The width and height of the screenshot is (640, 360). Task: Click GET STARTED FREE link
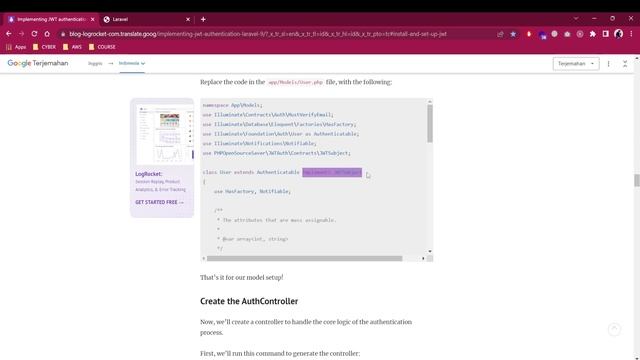(x=159, y=202)
